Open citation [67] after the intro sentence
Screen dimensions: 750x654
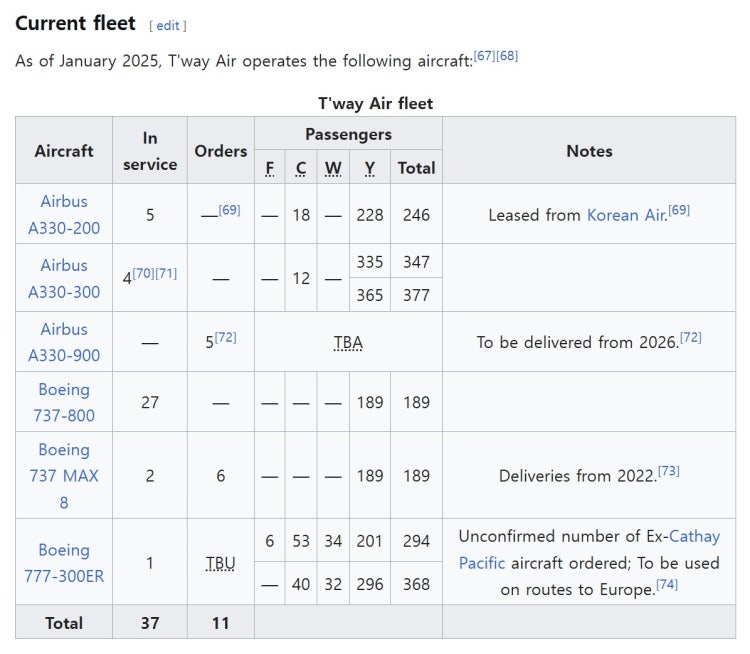484,56
